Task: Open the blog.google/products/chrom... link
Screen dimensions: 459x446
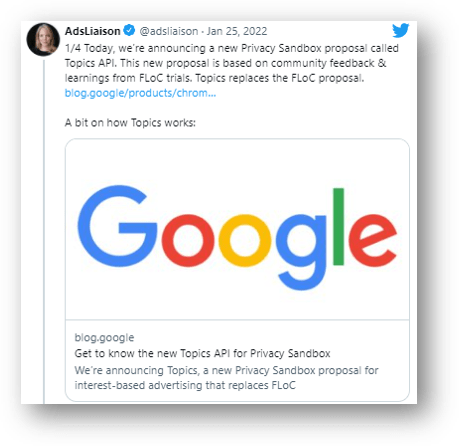Action: (140, 93)
